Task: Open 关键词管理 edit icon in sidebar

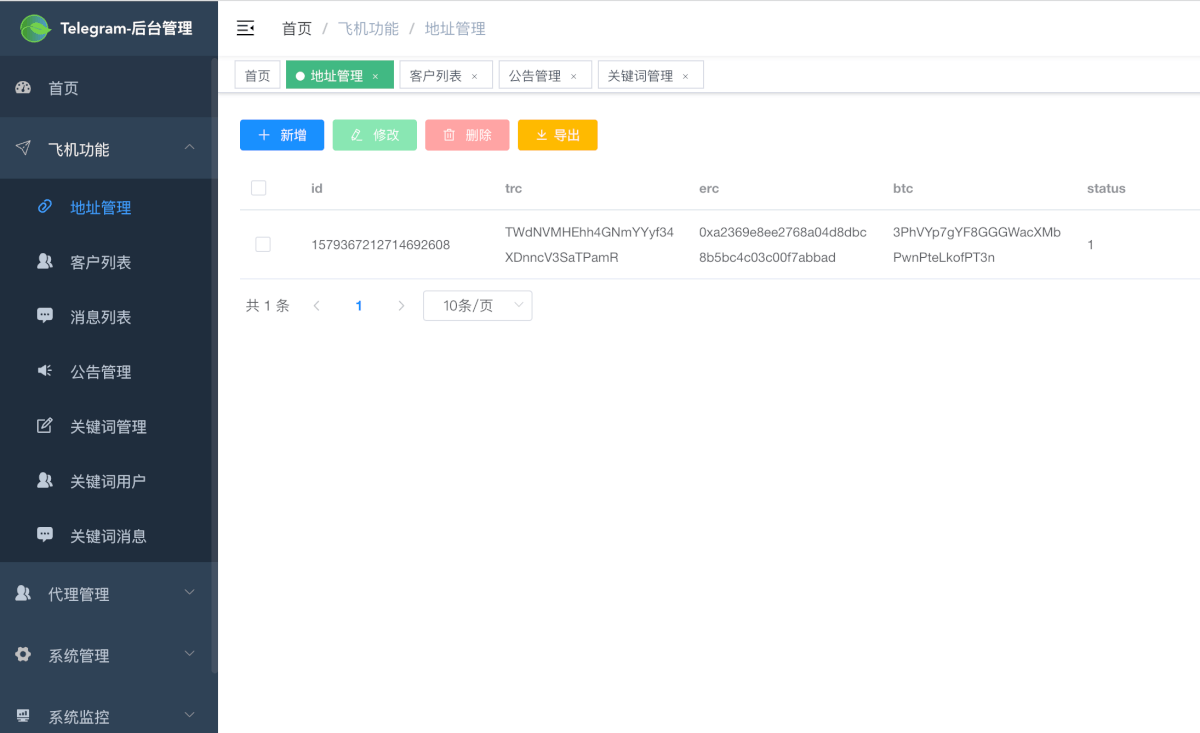Action: coord(44,426)
